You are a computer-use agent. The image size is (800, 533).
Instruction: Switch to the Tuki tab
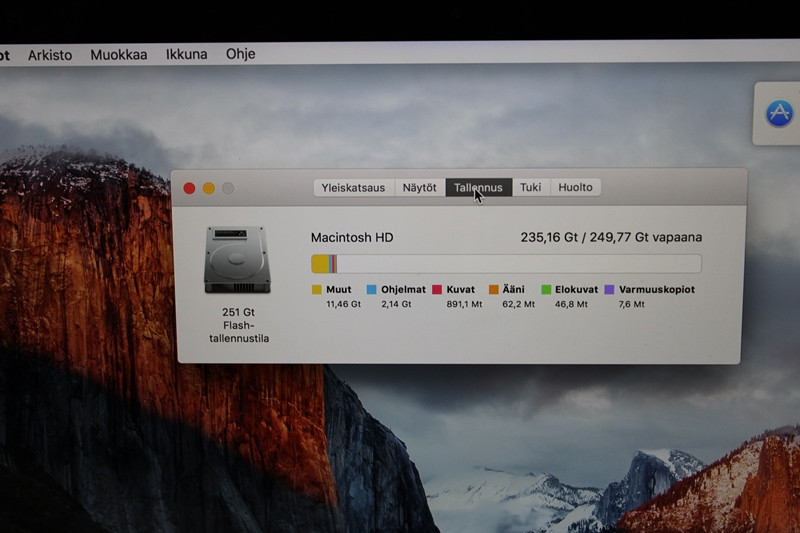click(x=531, y=187)
